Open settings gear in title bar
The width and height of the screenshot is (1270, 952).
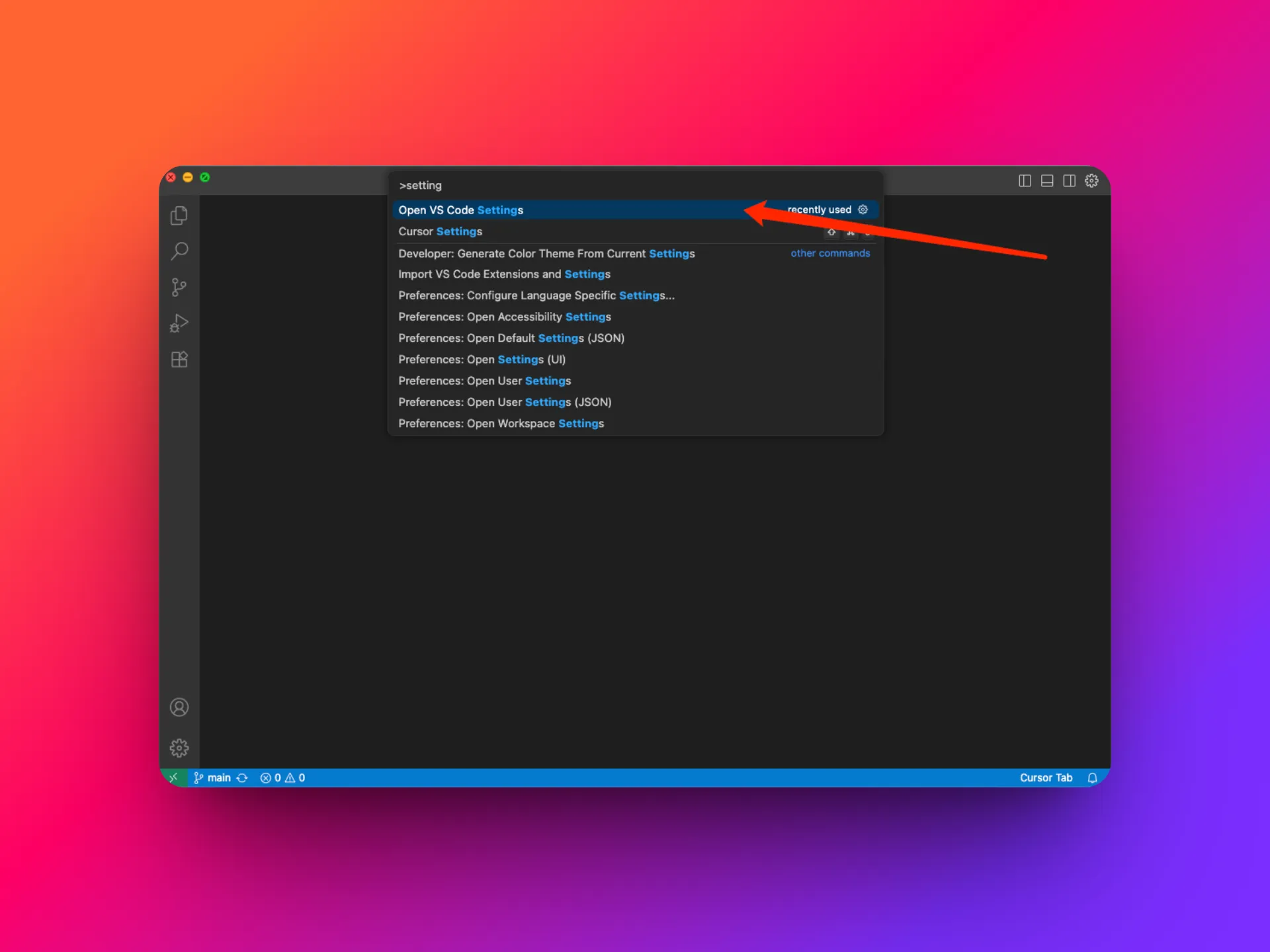point(1091,180)
